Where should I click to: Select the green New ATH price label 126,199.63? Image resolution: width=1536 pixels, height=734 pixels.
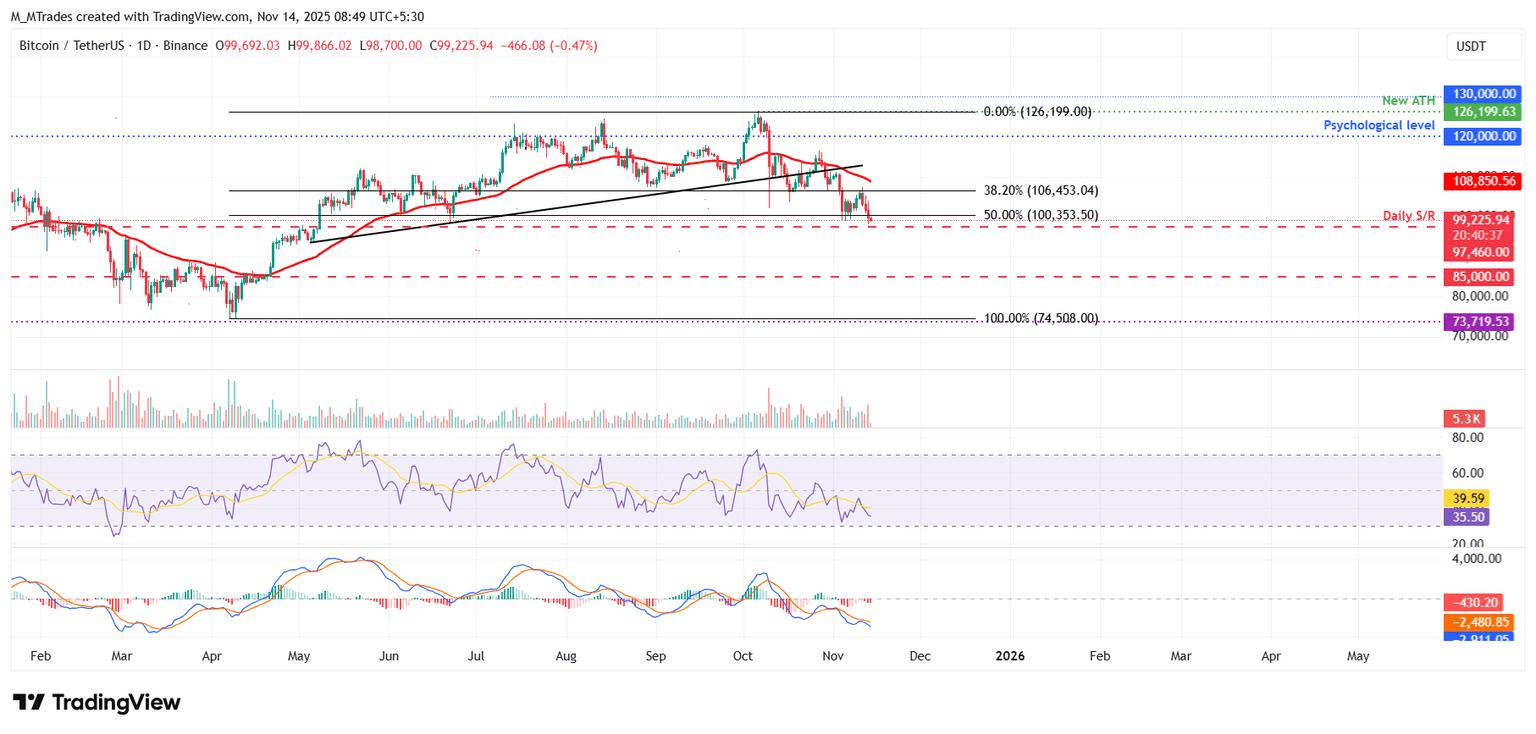1482,112
